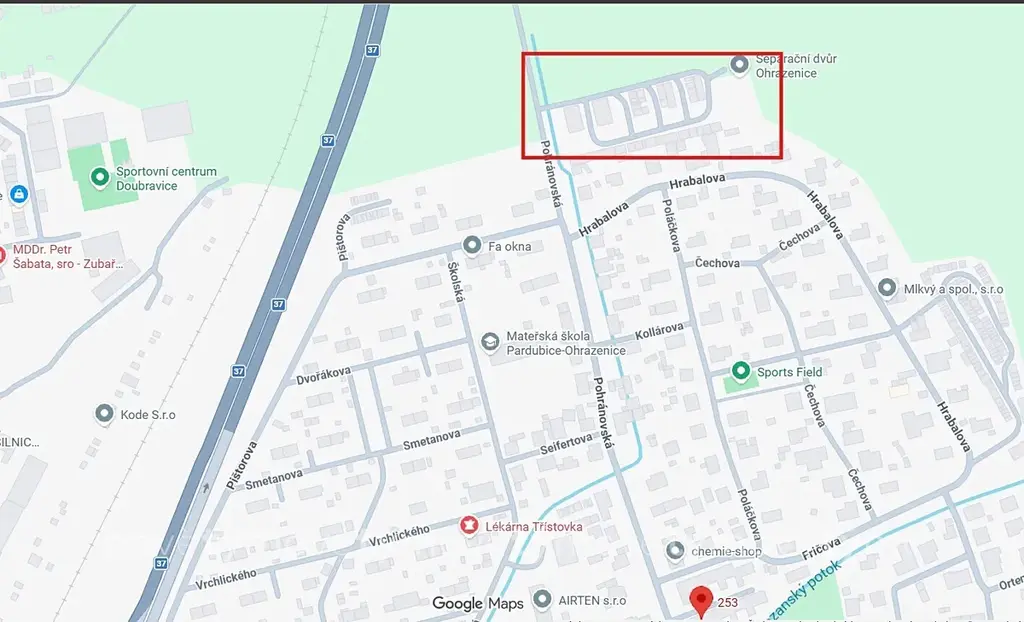1024x622 pixels.
Task: Open the Mlkvý a spol. marker
Action: (886, 287)
